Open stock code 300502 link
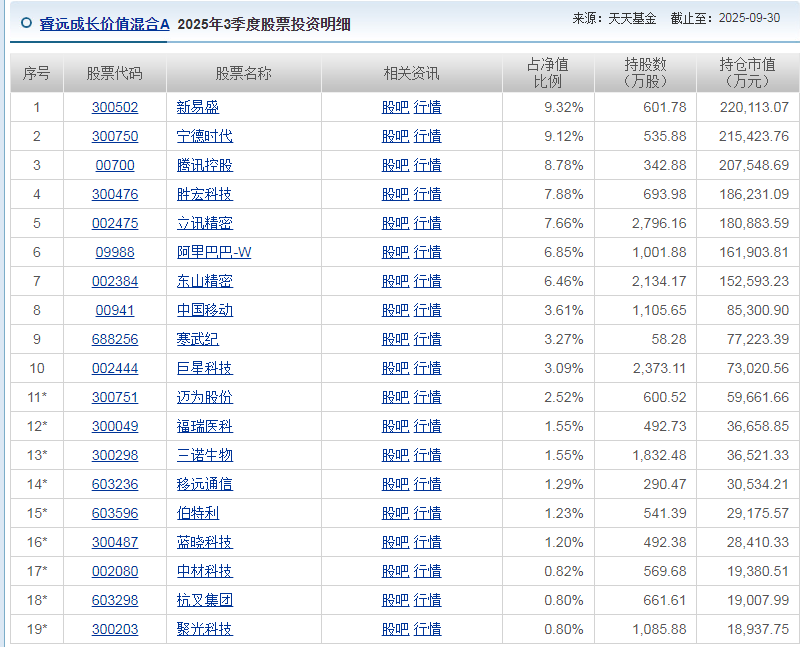 [115, 107]
